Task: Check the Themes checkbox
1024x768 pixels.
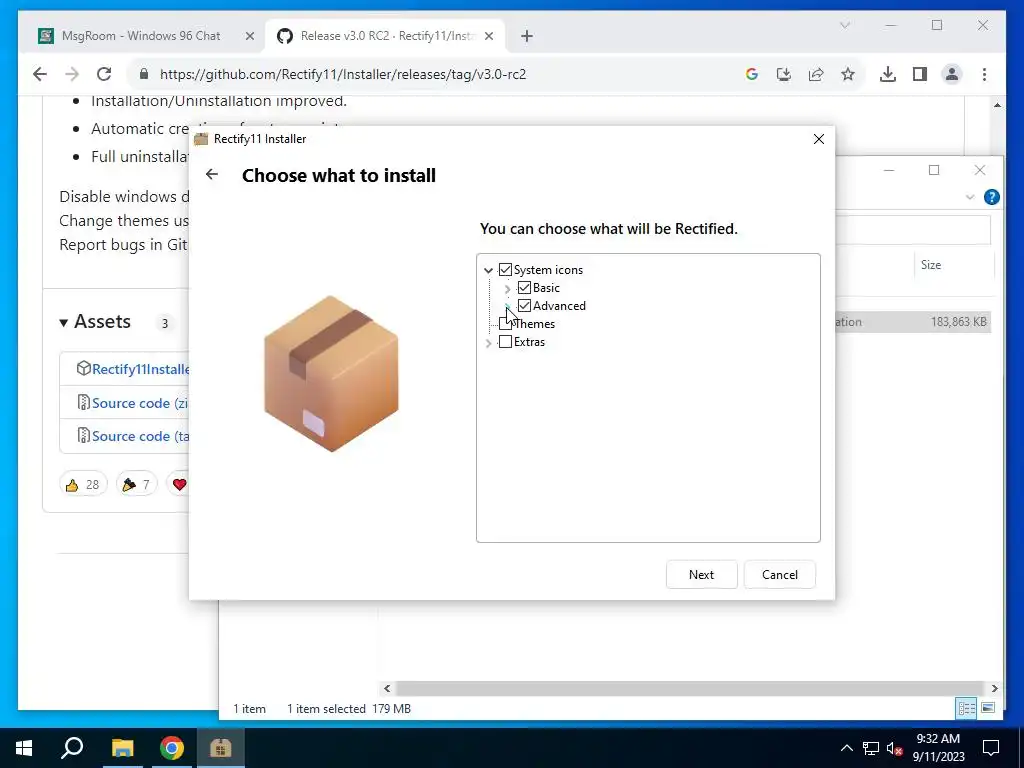Action: [505, 324]
